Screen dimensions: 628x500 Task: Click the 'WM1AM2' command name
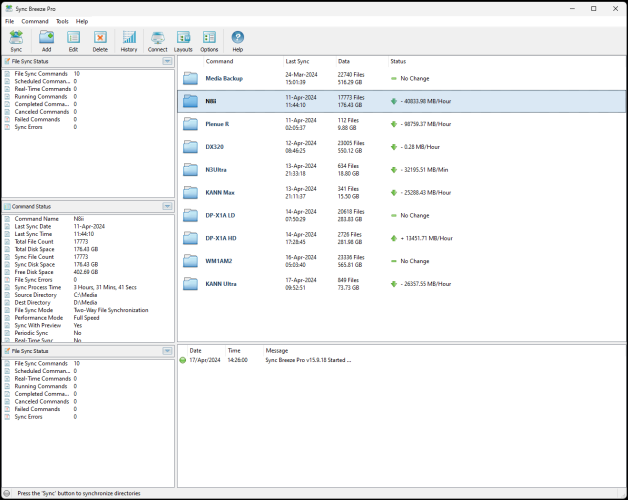coord(219,261)
